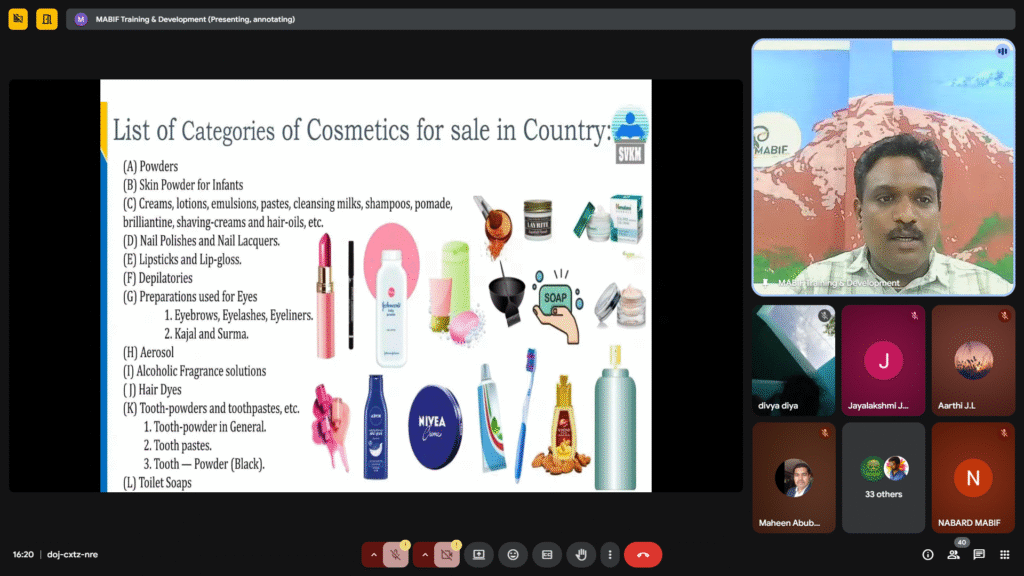
Task: Open the three-dot more options menu
Action: coord(609,554)
